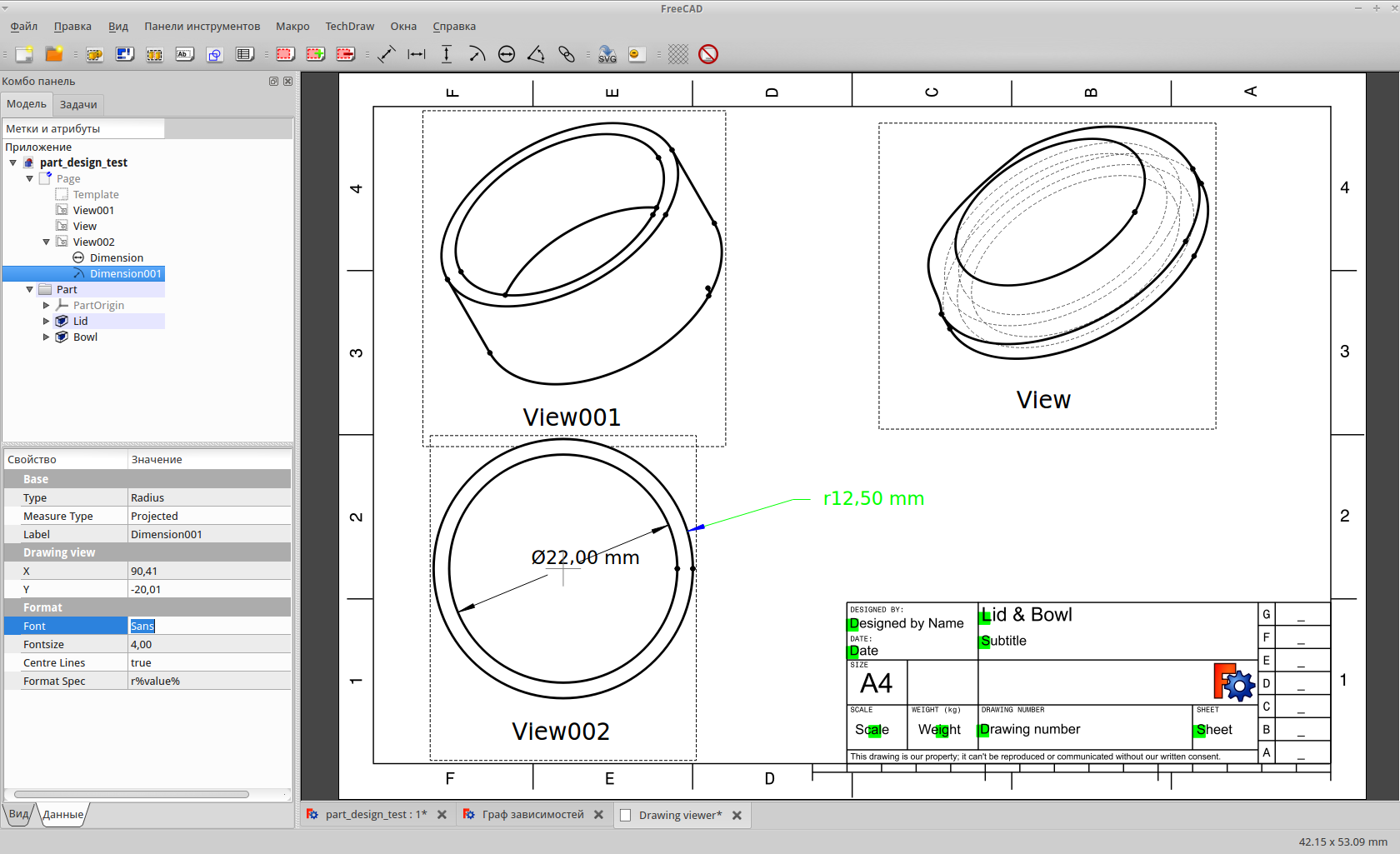Image resolution: width=1400 pixels, height=854 pixels.
Task: Select the Radius dimension tool
Action: 477,53
